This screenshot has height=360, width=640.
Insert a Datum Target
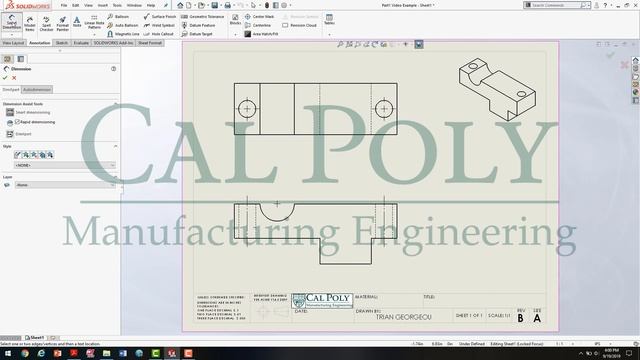point(197,34)
